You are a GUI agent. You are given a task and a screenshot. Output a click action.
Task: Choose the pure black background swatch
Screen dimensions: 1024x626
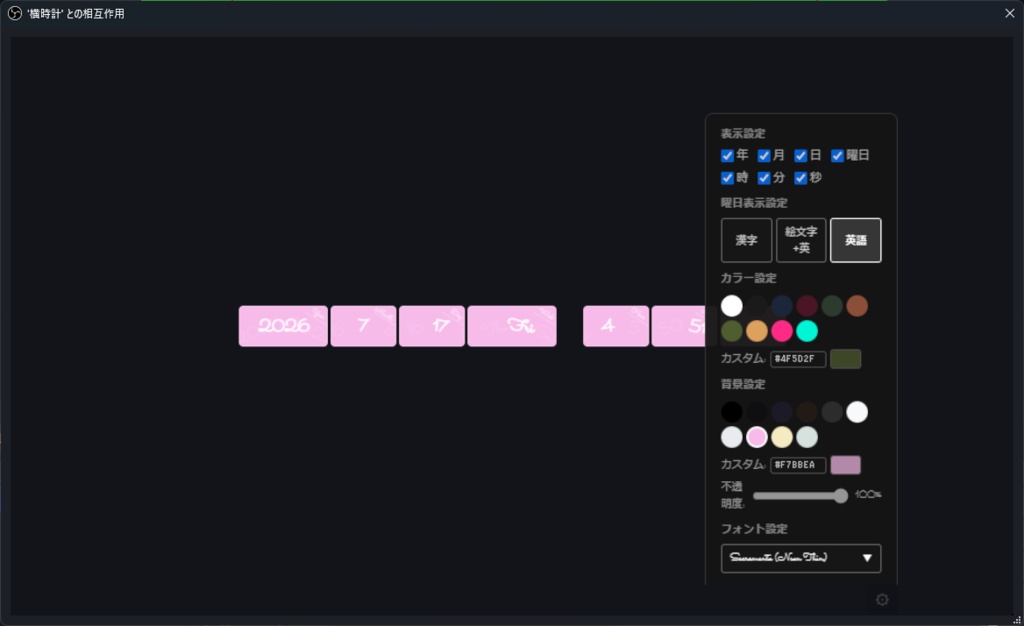click(x=731, y=412)
